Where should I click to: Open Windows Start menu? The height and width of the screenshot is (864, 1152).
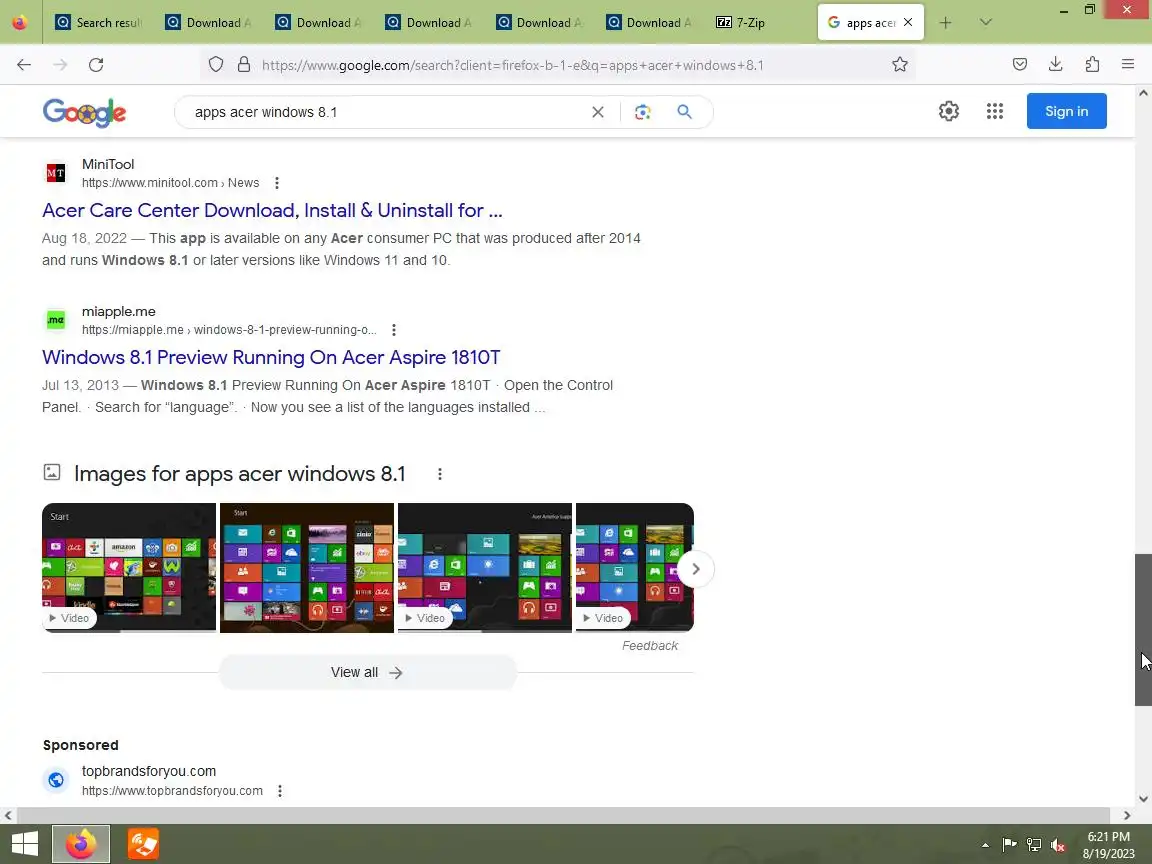click(25, 843)
